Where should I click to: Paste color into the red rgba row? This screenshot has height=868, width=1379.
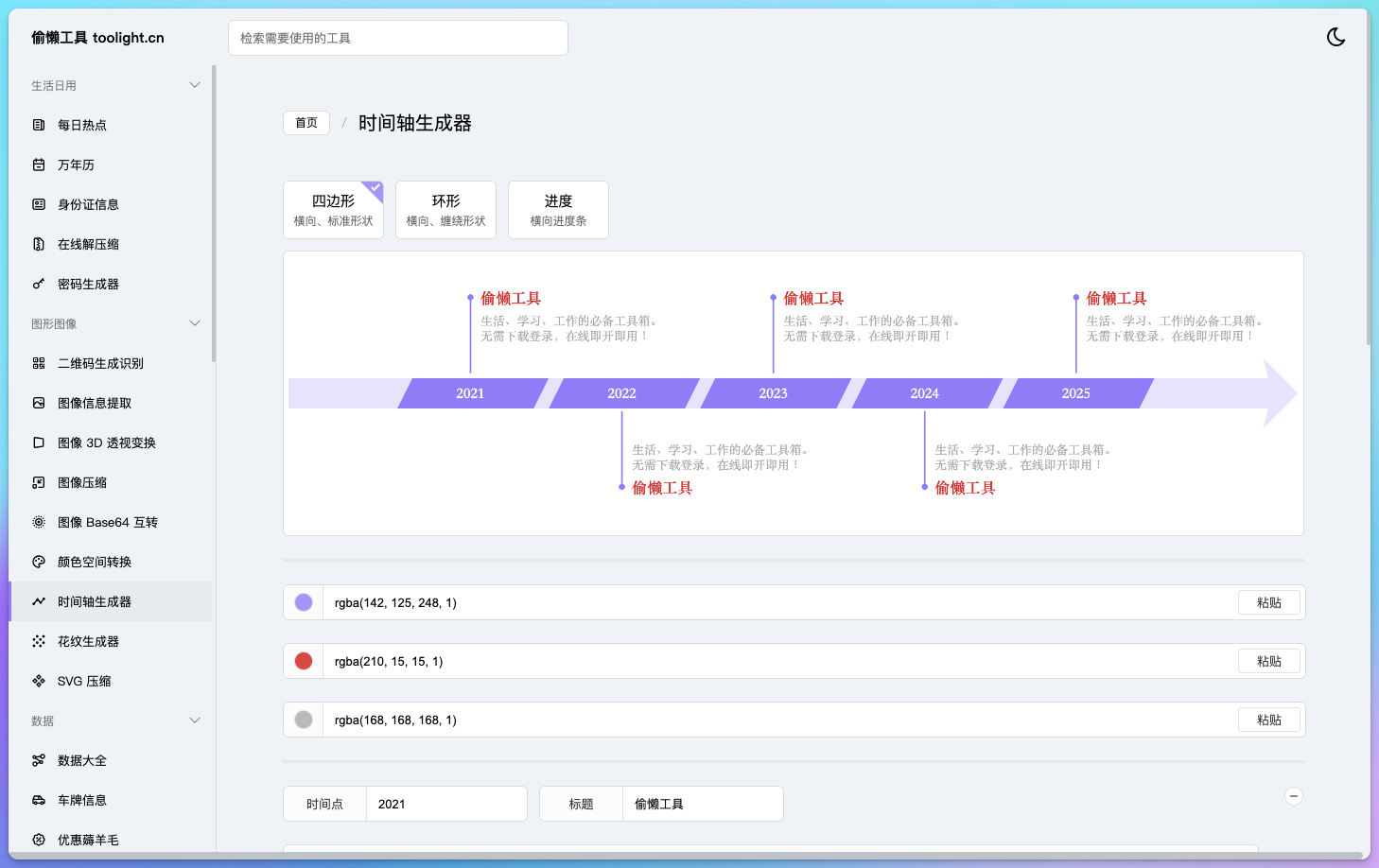pyautogui.click(x=1269, y=661)
